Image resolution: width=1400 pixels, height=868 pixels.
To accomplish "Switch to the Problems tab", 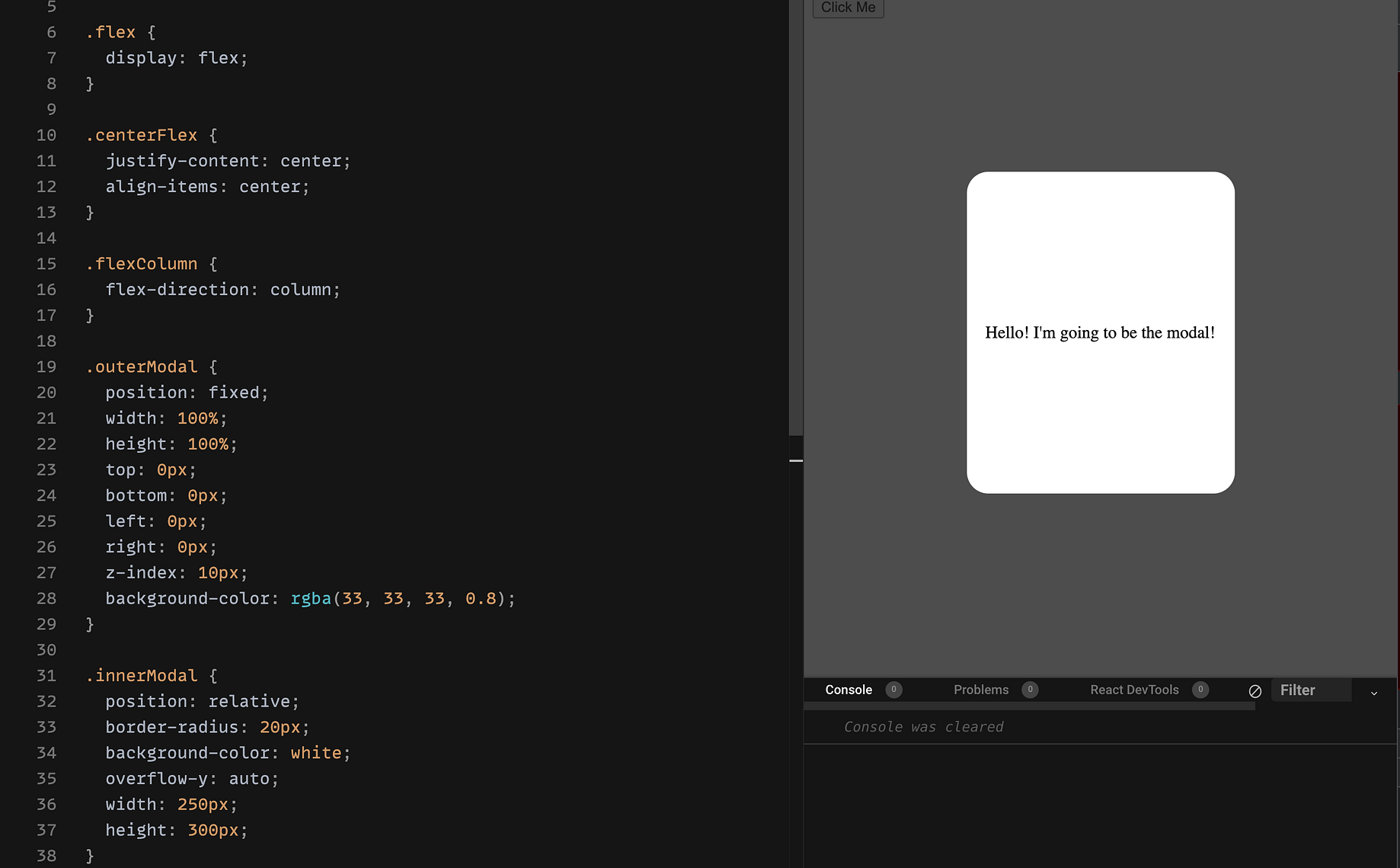I will (x=980, y=690).
